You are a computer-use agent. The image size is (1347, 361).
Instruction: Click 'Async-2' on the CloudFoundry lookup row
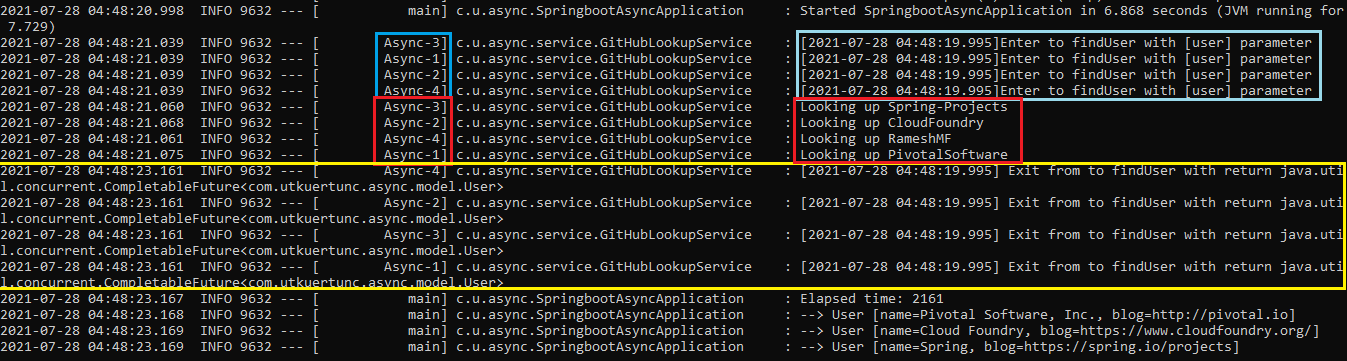(412, 123)
